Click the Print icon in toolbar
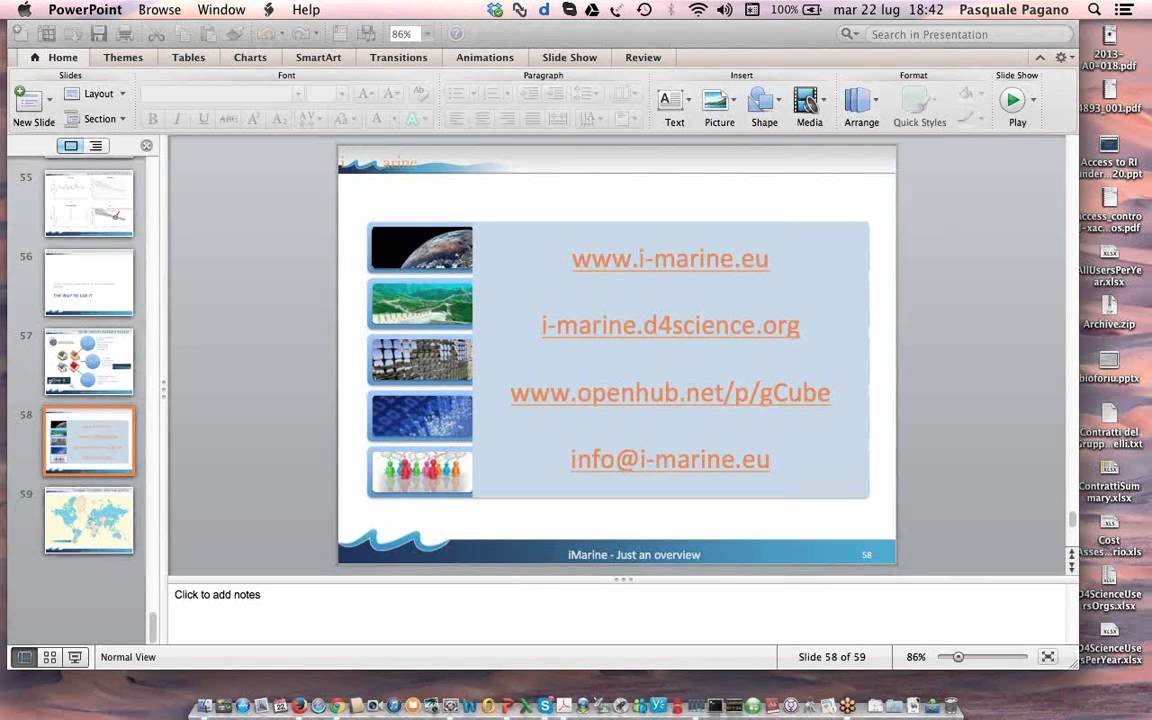Screen dimensions: 1152x720 pos(125,34)
